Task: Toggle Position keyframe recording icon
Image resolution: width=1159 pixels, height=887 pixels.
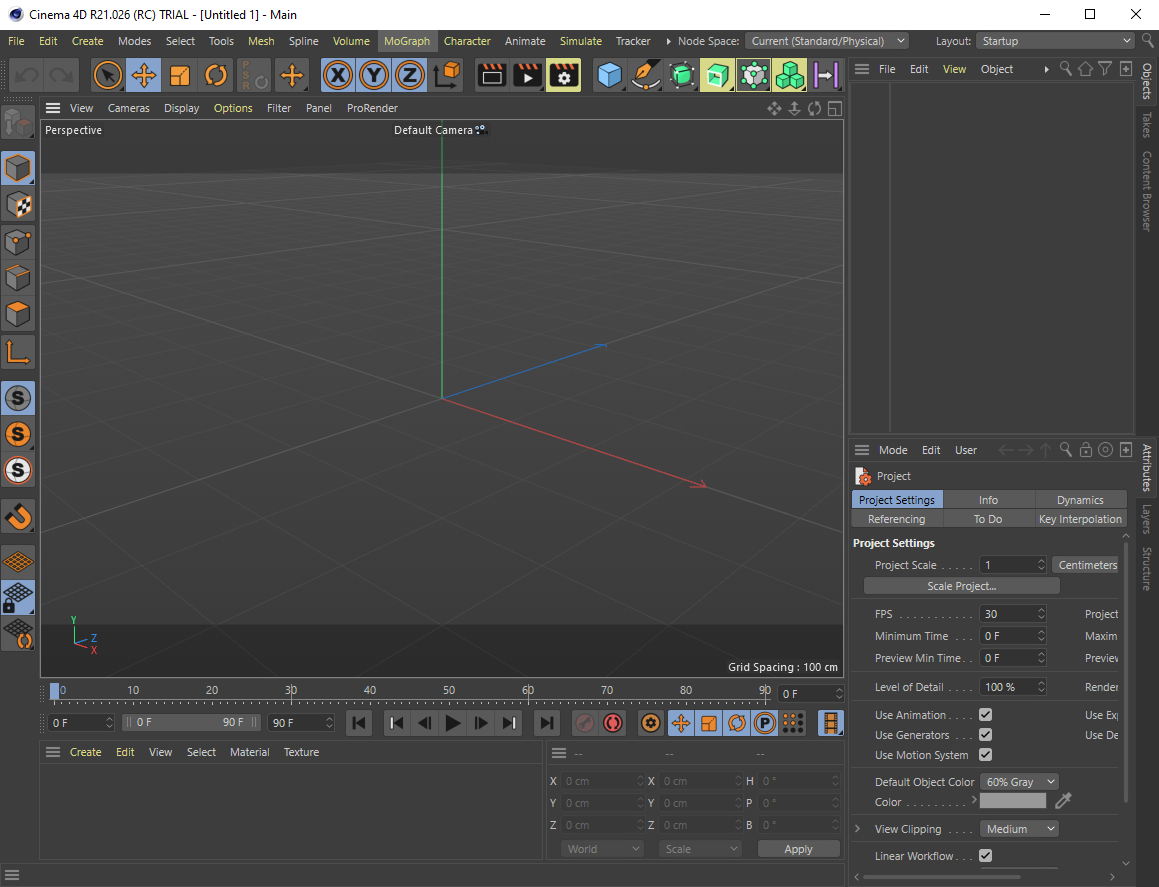Action: tap(680, 723)
